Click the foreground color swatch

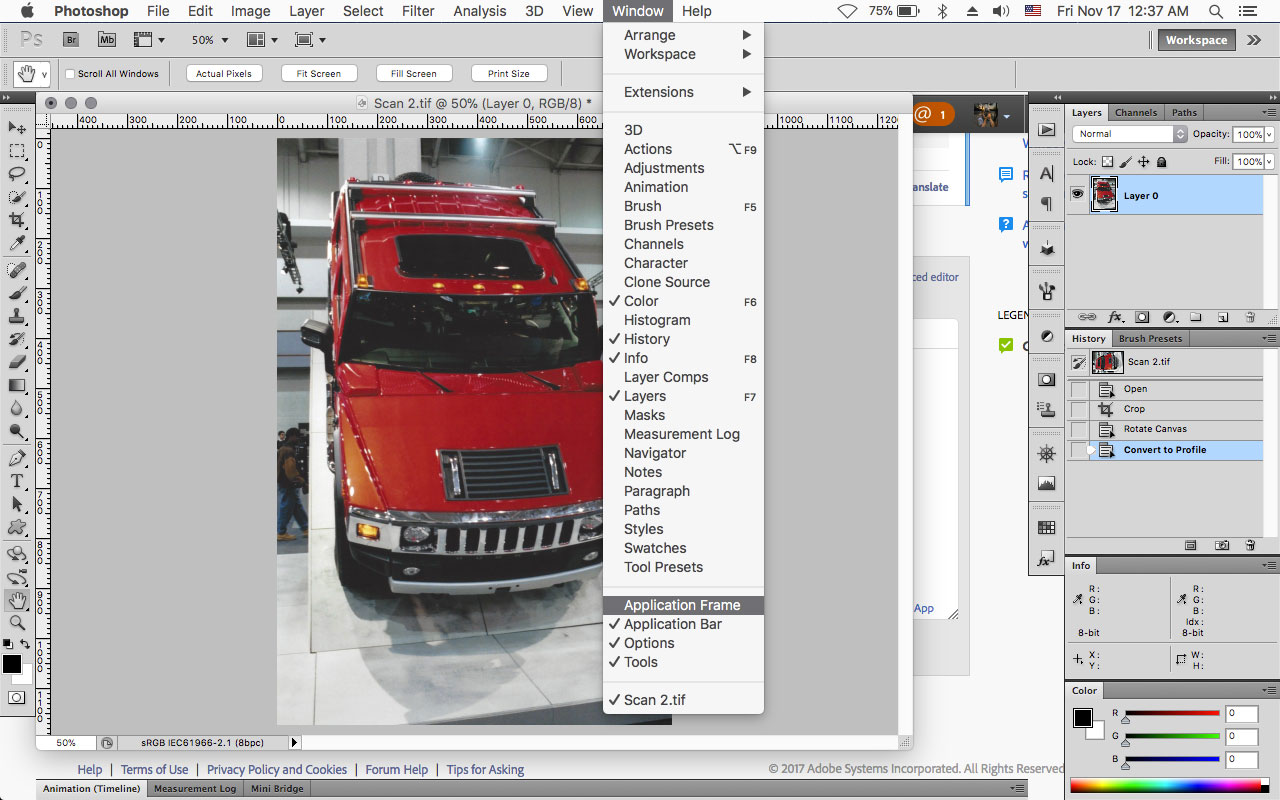(13, 663)
